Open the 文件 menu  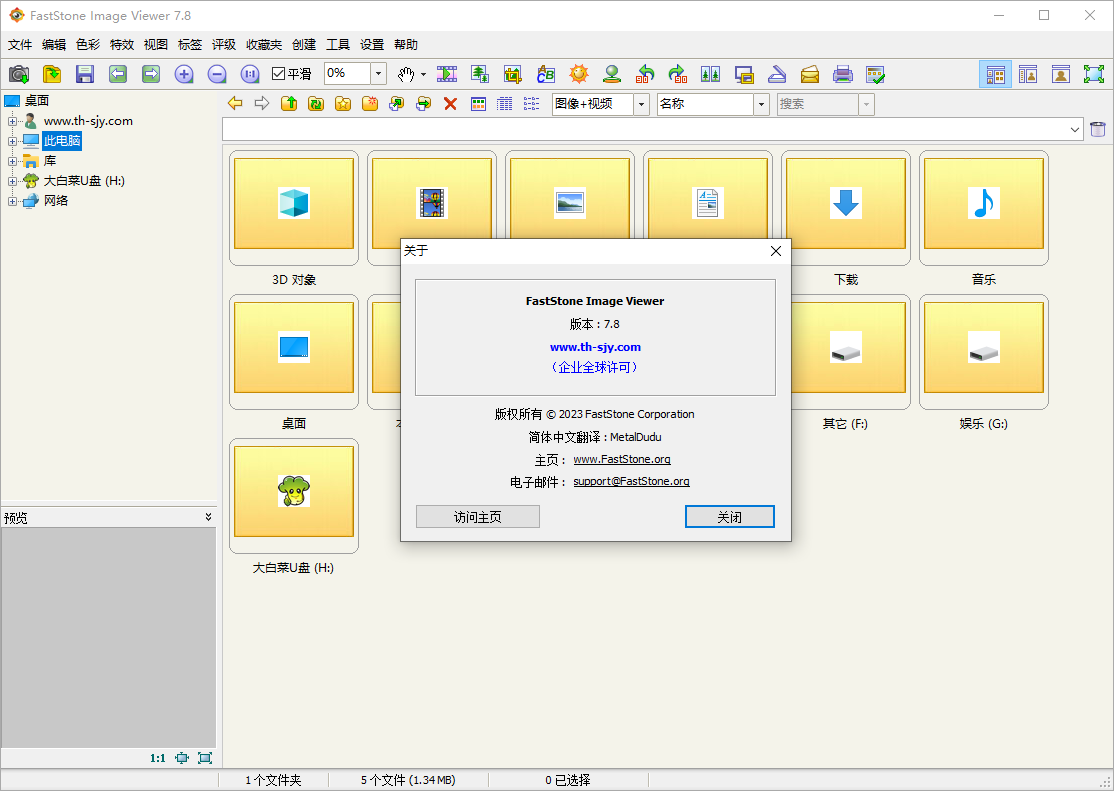20,45
